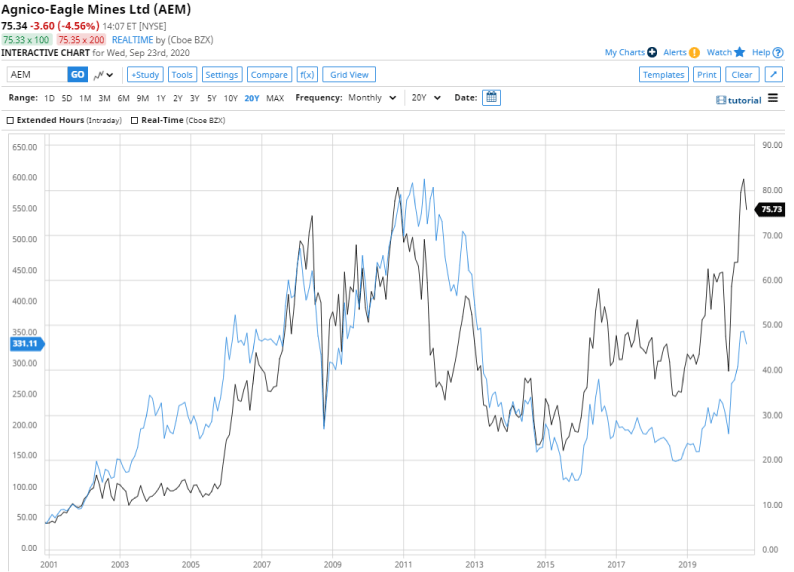Open the 20Y period dropdown
The height and width of the screenshot is (572, 794).
click(x=426, y=98)
